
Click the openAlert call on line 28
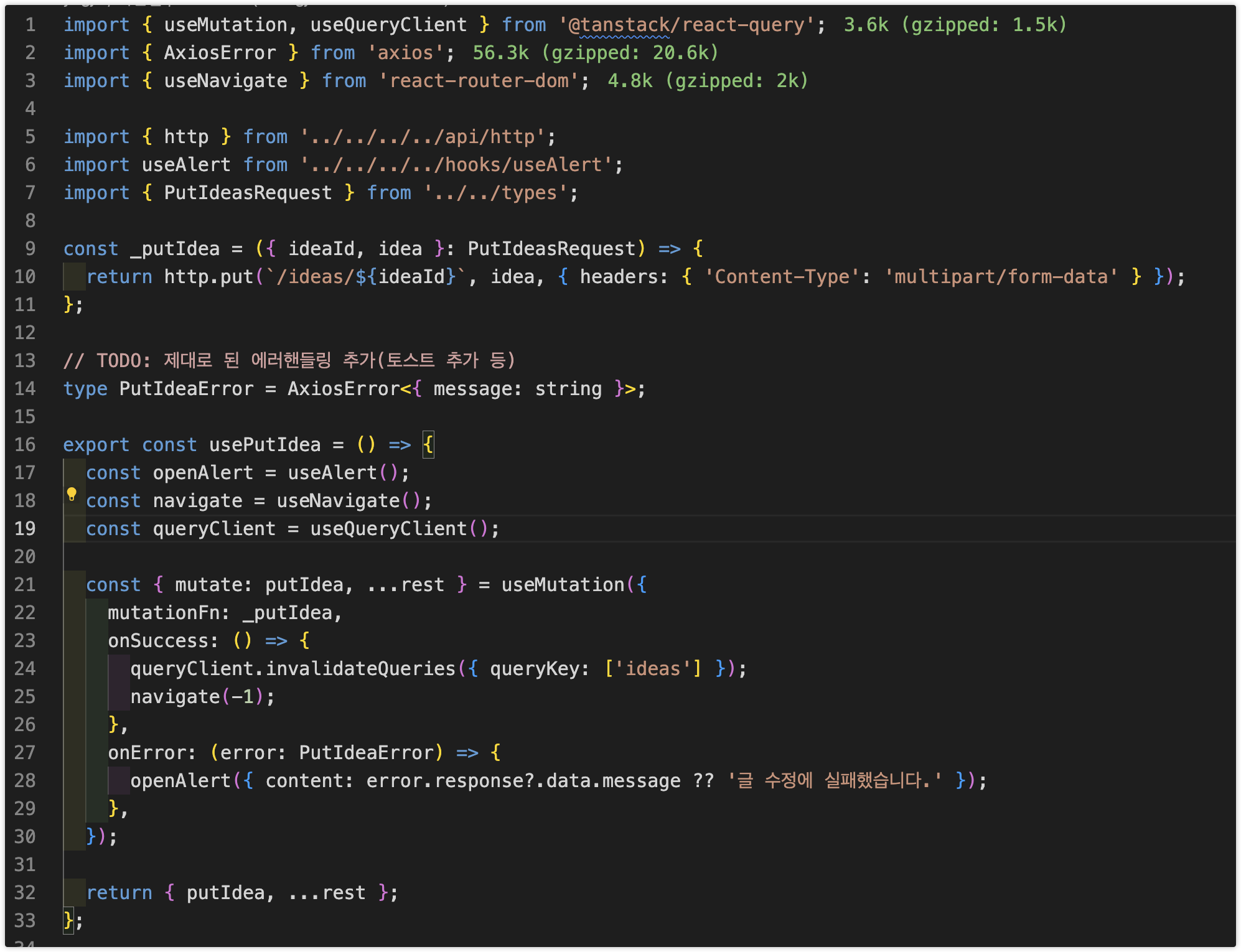click(180, 781)
